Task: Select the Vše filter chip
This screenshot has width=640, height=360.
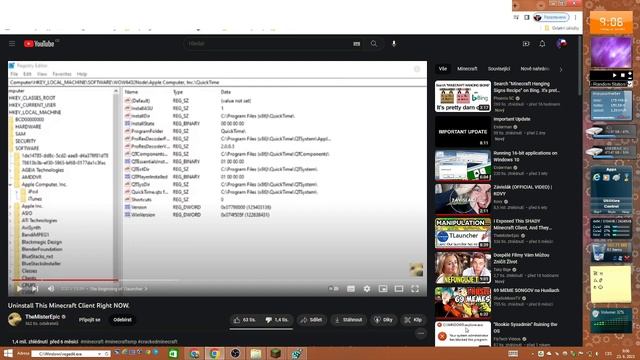Action: (x=443, y=69)
